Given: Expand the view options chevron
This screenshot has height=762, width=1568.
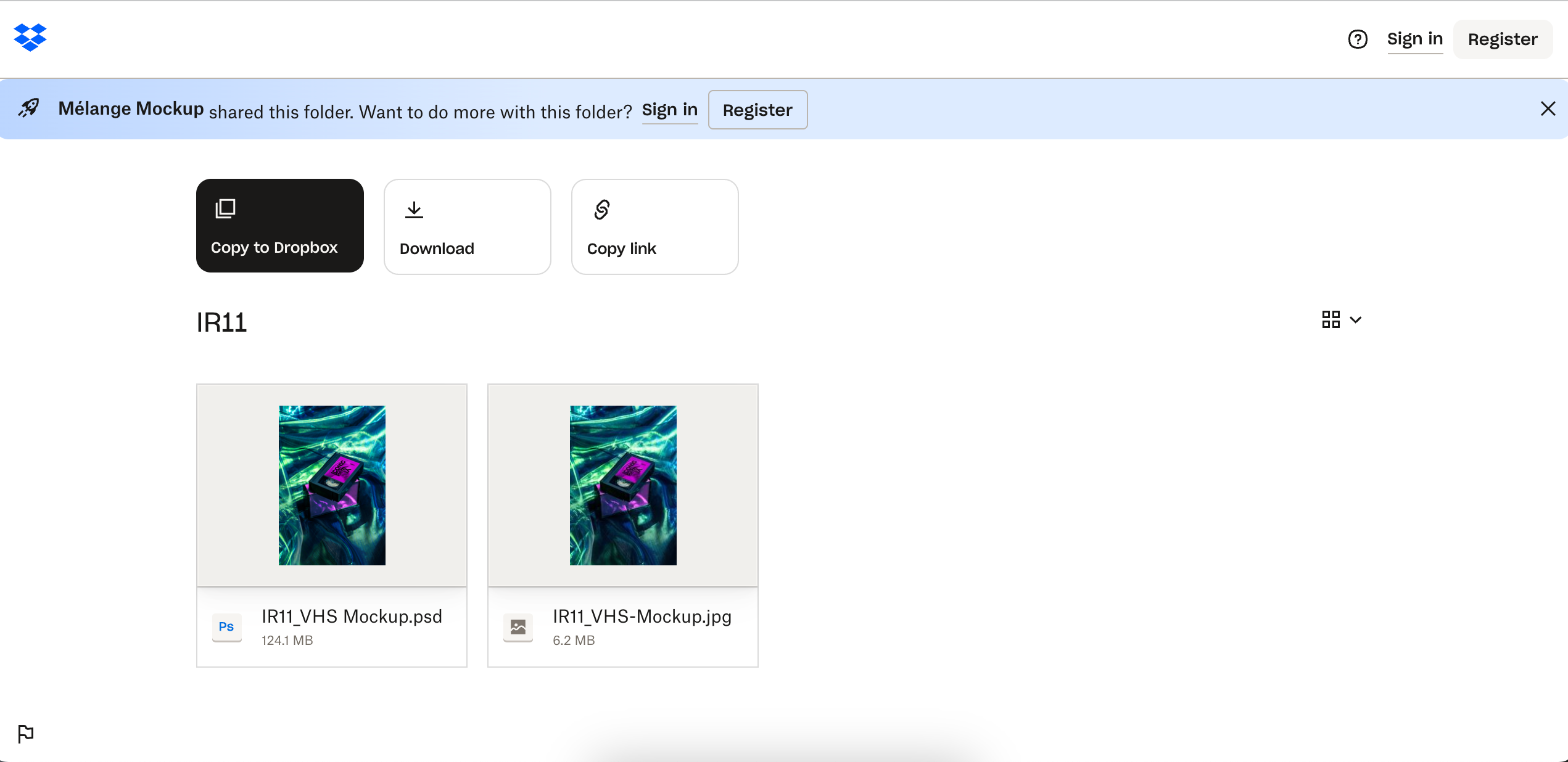Looking at the screenshot, I should point(1355,320).
